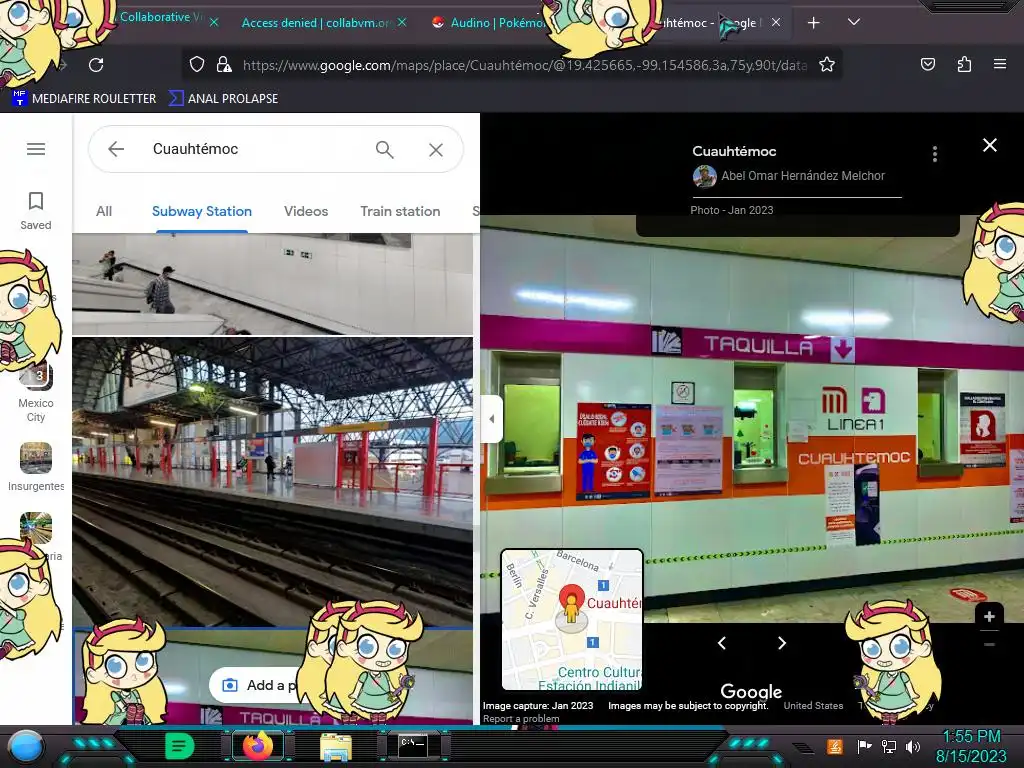The image size is (1024, 768).
Task: Open the escalator photo thumbnail
Action: 272,284
